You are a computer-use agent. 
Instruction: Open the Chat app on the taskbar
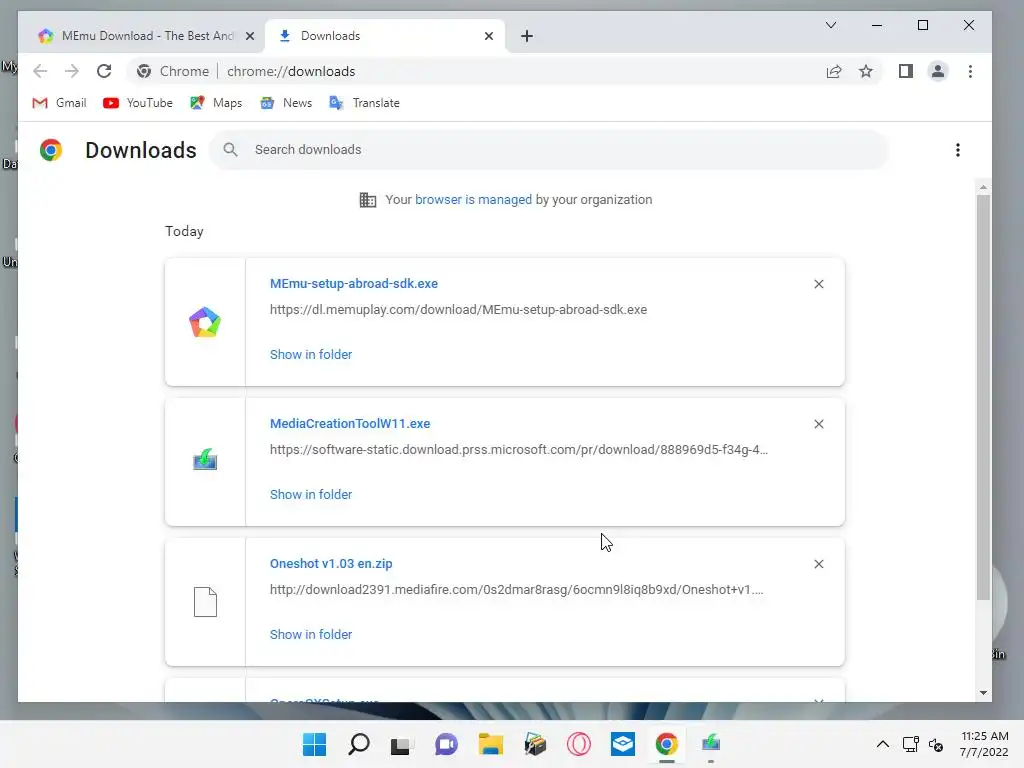point(446,744)
